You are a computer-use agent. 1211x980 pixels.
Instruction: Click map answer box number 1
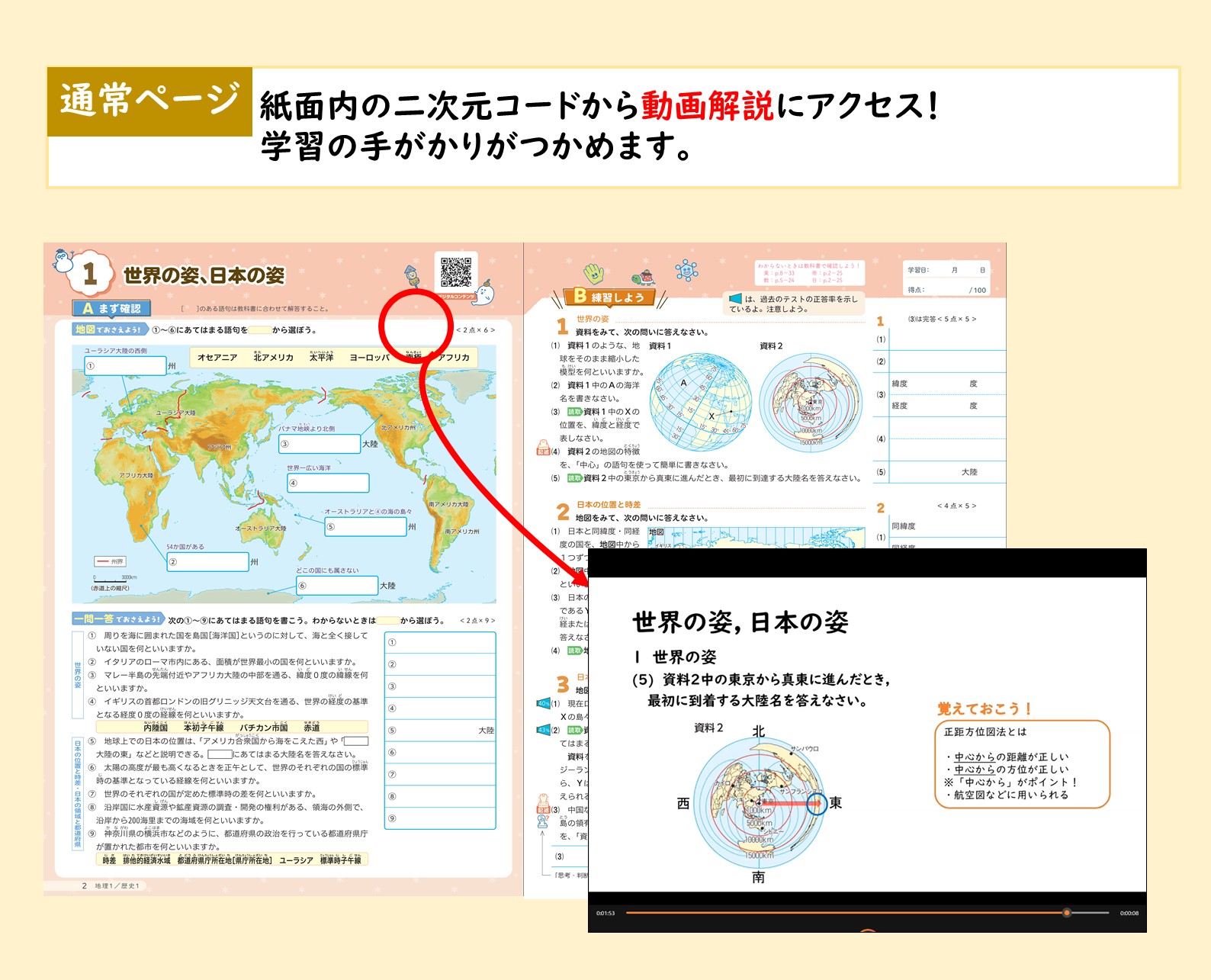pyautogui.click(x=124, y=366)
